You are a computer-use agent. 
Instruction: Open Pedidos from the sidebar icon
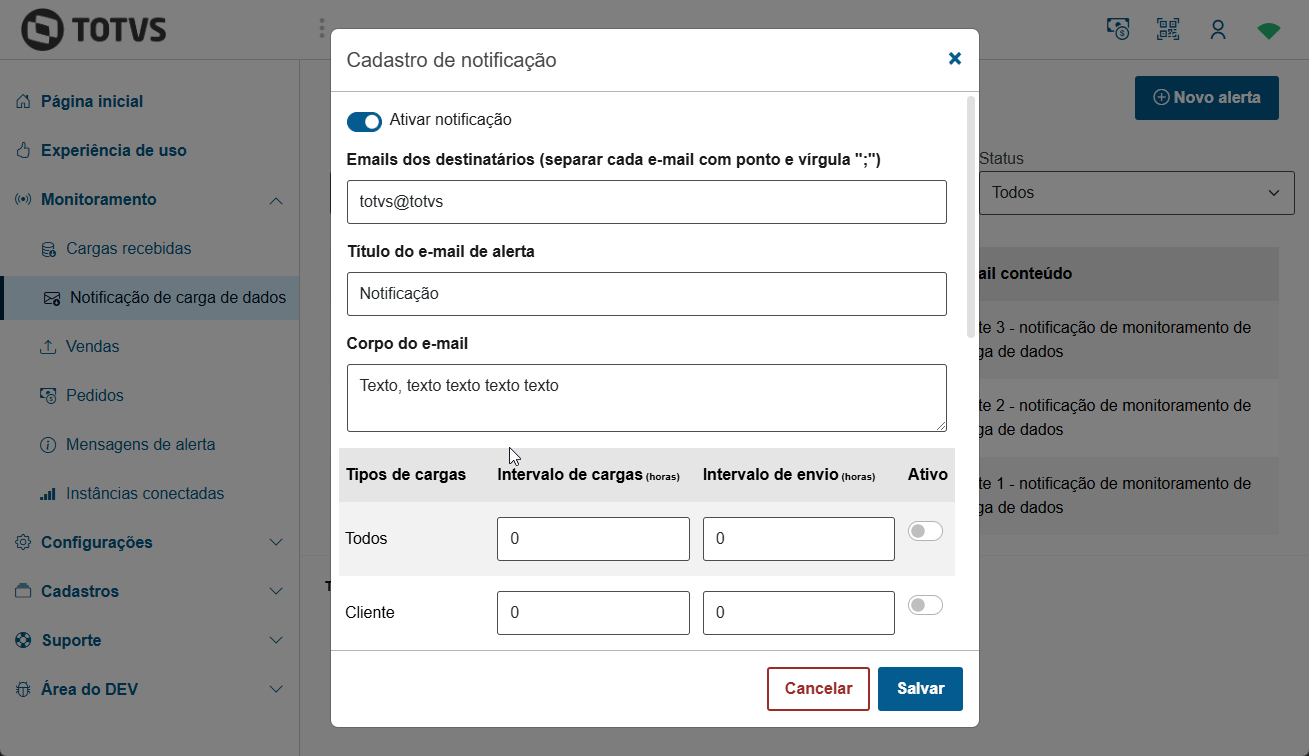(48, 395)
